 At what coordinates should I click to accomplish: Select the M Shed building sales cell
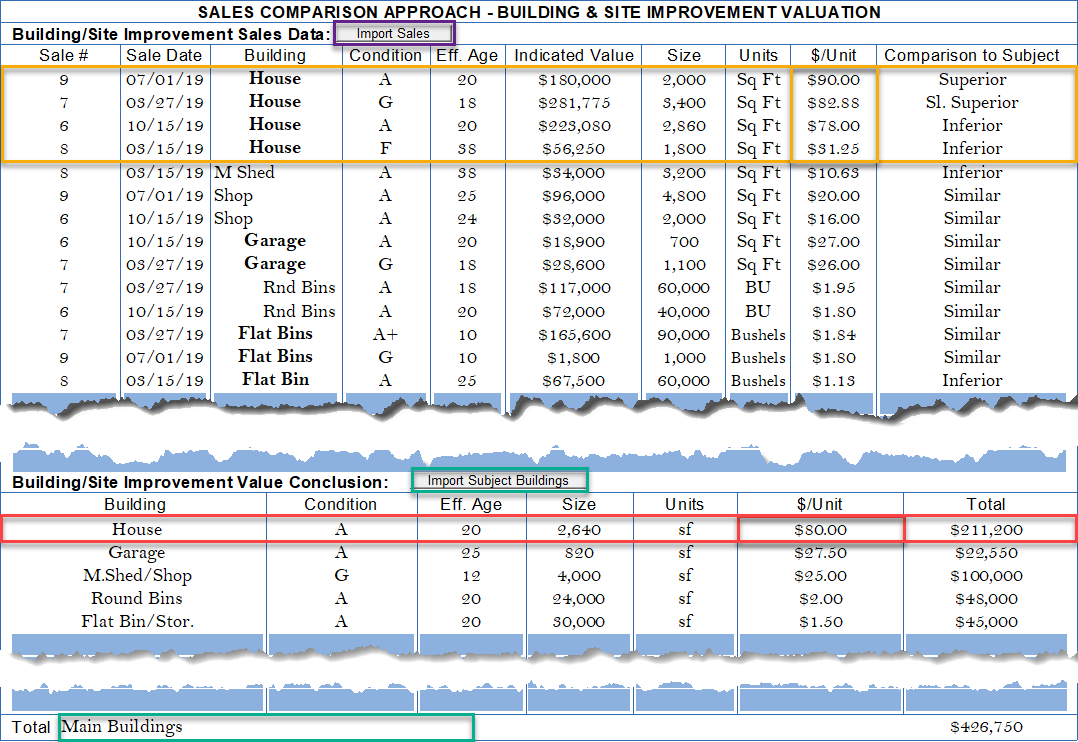point(245,172)
